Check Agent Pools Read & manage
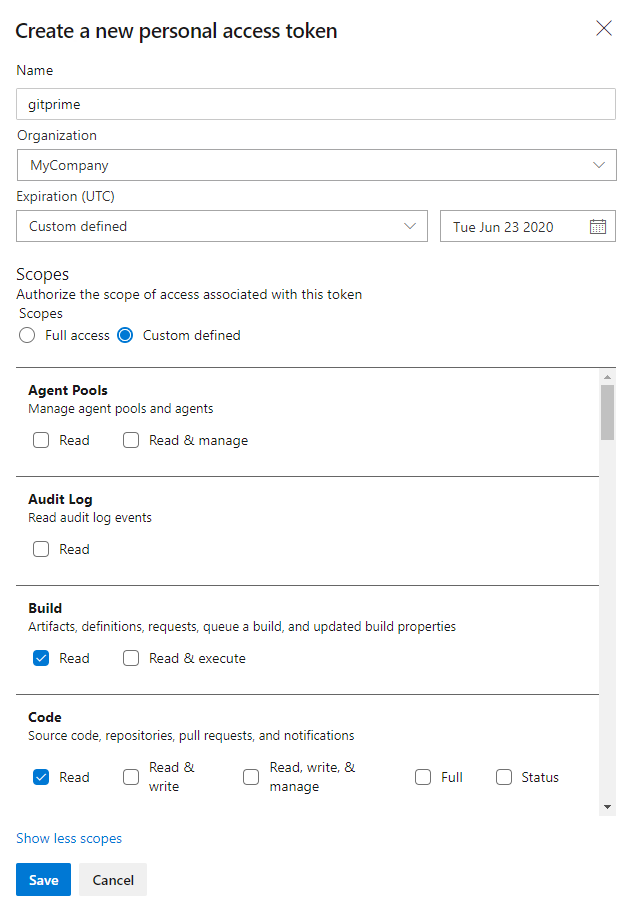This screenshot has height=906, width=631. pyautogui.click(x=131, y=440)
